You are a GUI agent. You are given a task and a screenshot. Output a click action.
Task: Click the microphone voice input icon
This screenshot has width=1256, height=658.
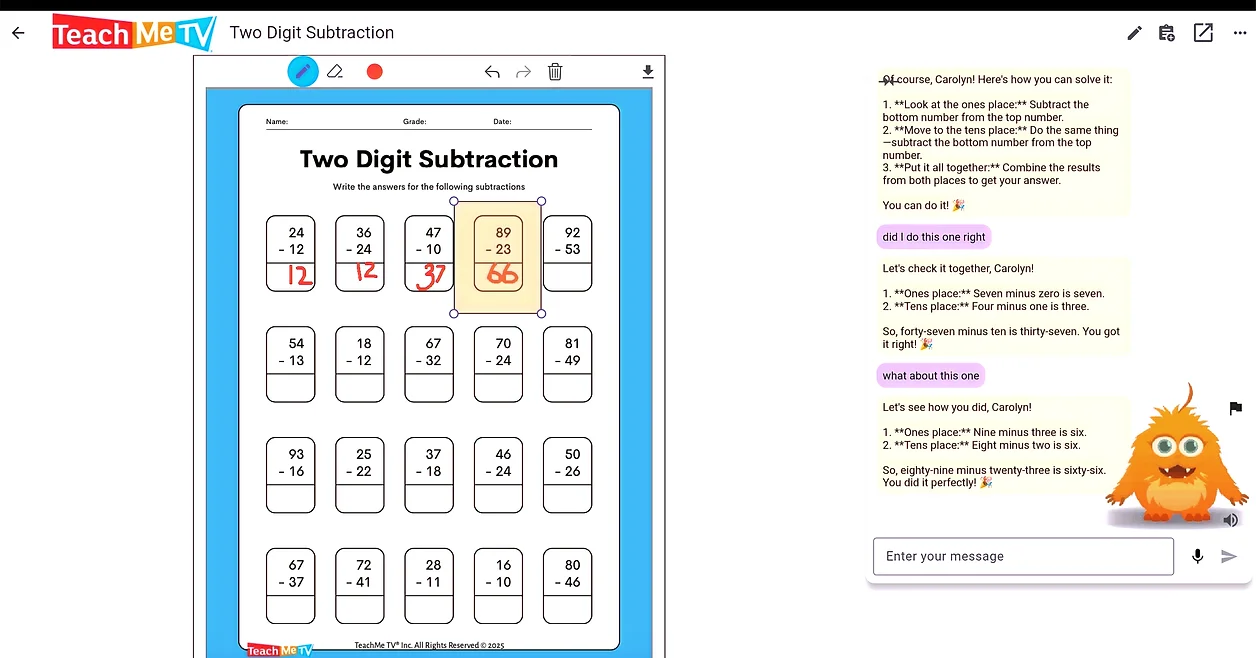[1197, 556]
